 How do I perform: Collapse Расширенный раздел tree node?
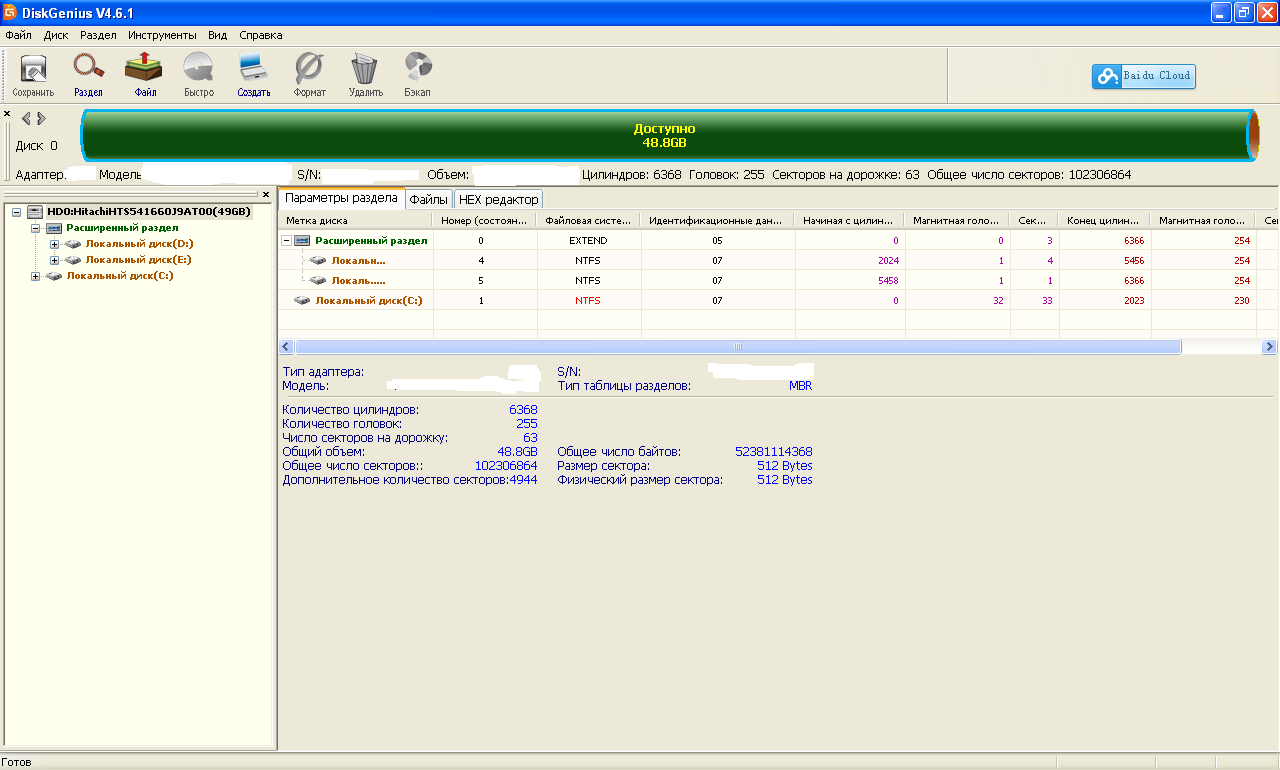[35, 228]
